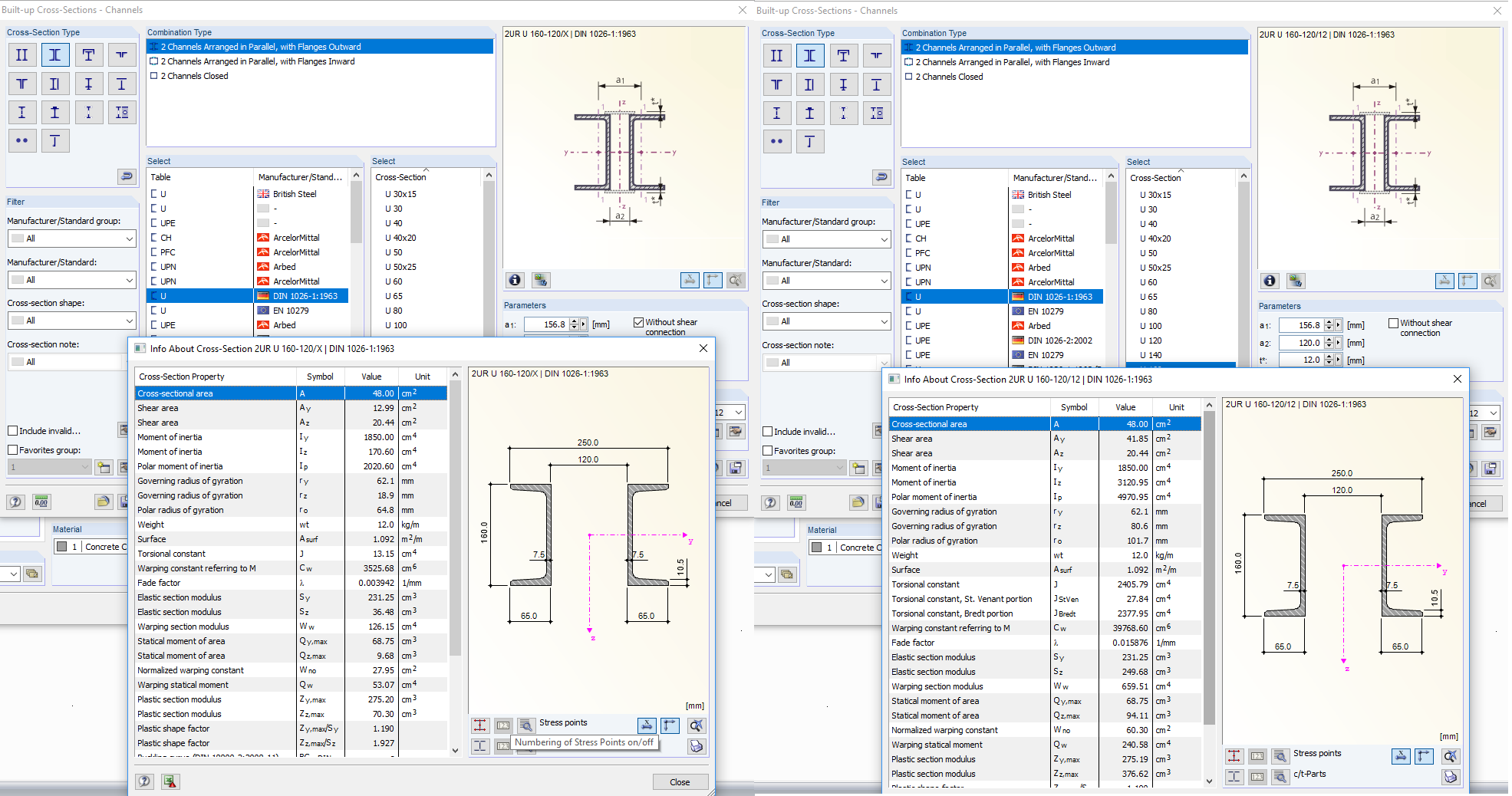Tick Favorites group checkbox in left window
This screenshot has width=1512, height=796.
coord(12,450)
